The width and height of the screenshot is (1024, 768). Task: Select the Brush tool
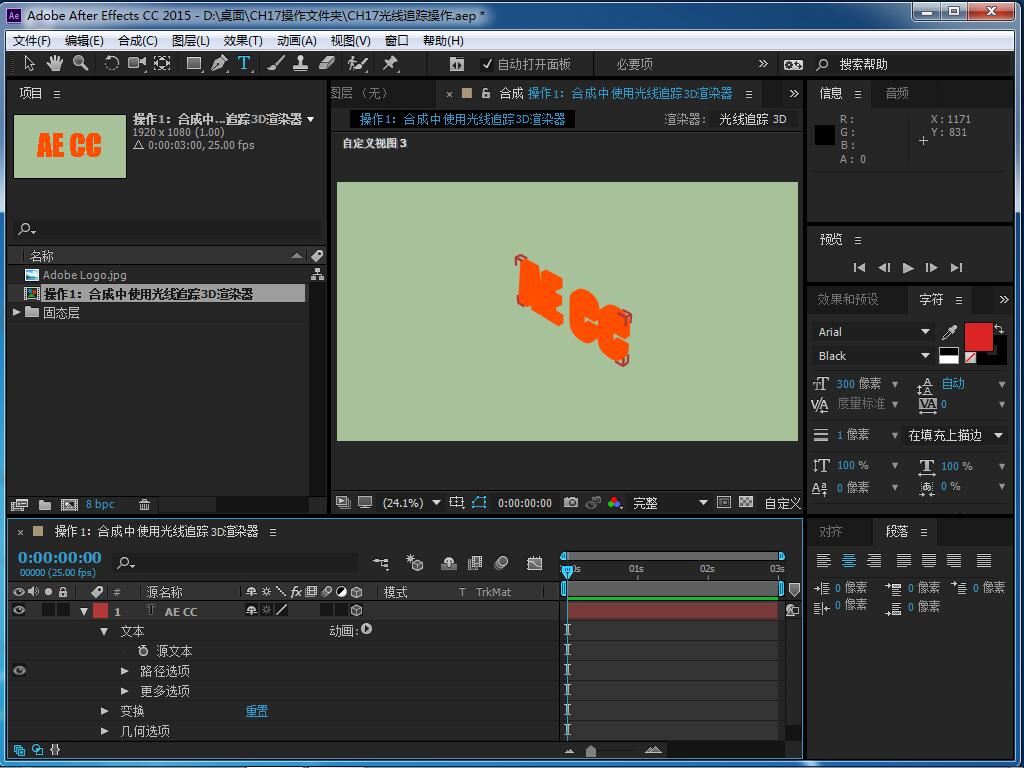275,63
